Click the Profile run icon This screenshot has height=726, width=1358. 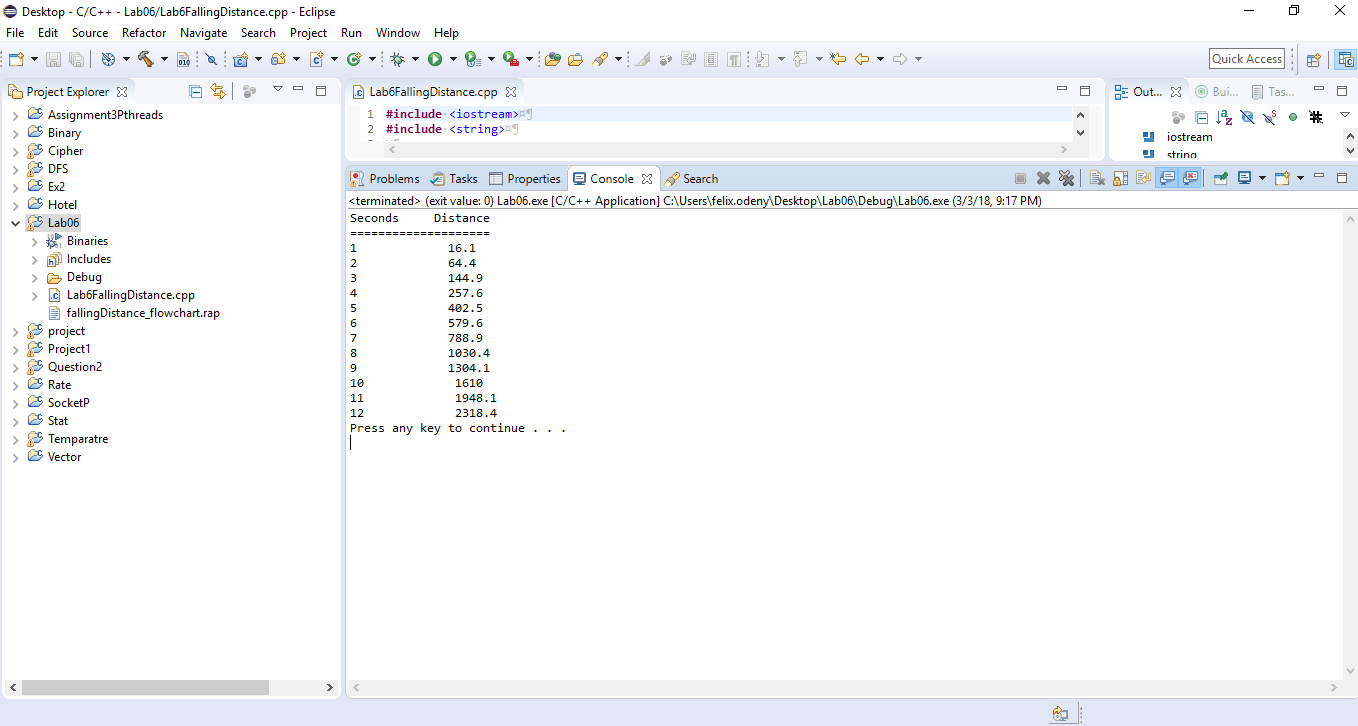pyautogui.click(x=473, y=59)
